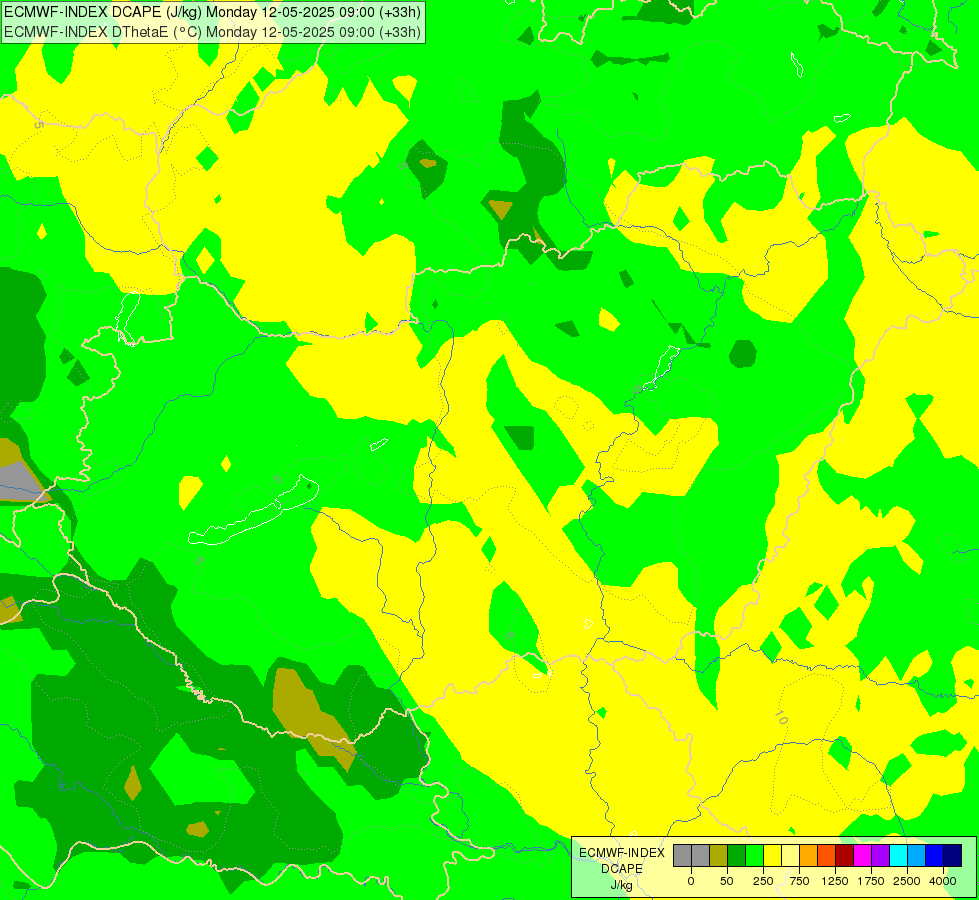The image size is (979, 900).
Task: Select the magenta legend swatch
Action: click(862, 855)
